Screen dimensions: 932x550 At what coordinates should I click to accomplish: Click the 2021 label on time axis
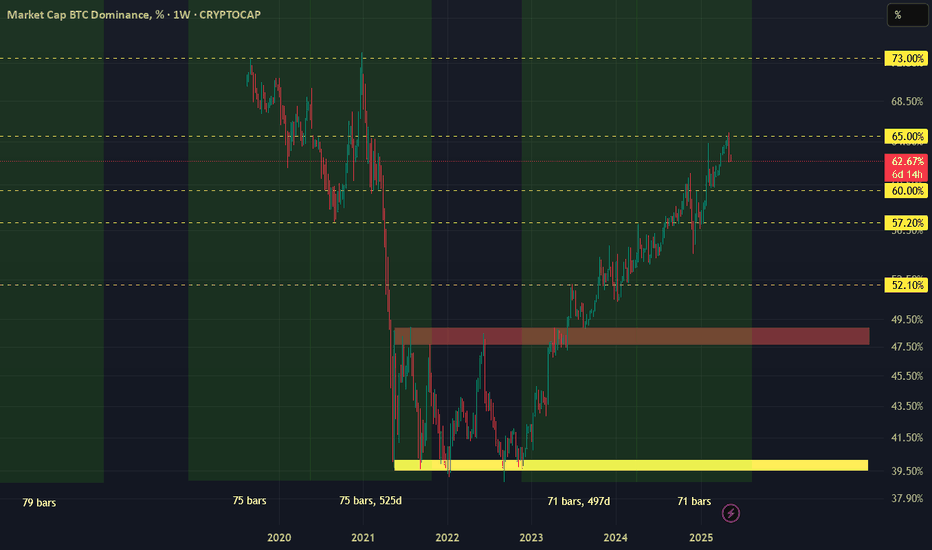[x=363, y=538]
